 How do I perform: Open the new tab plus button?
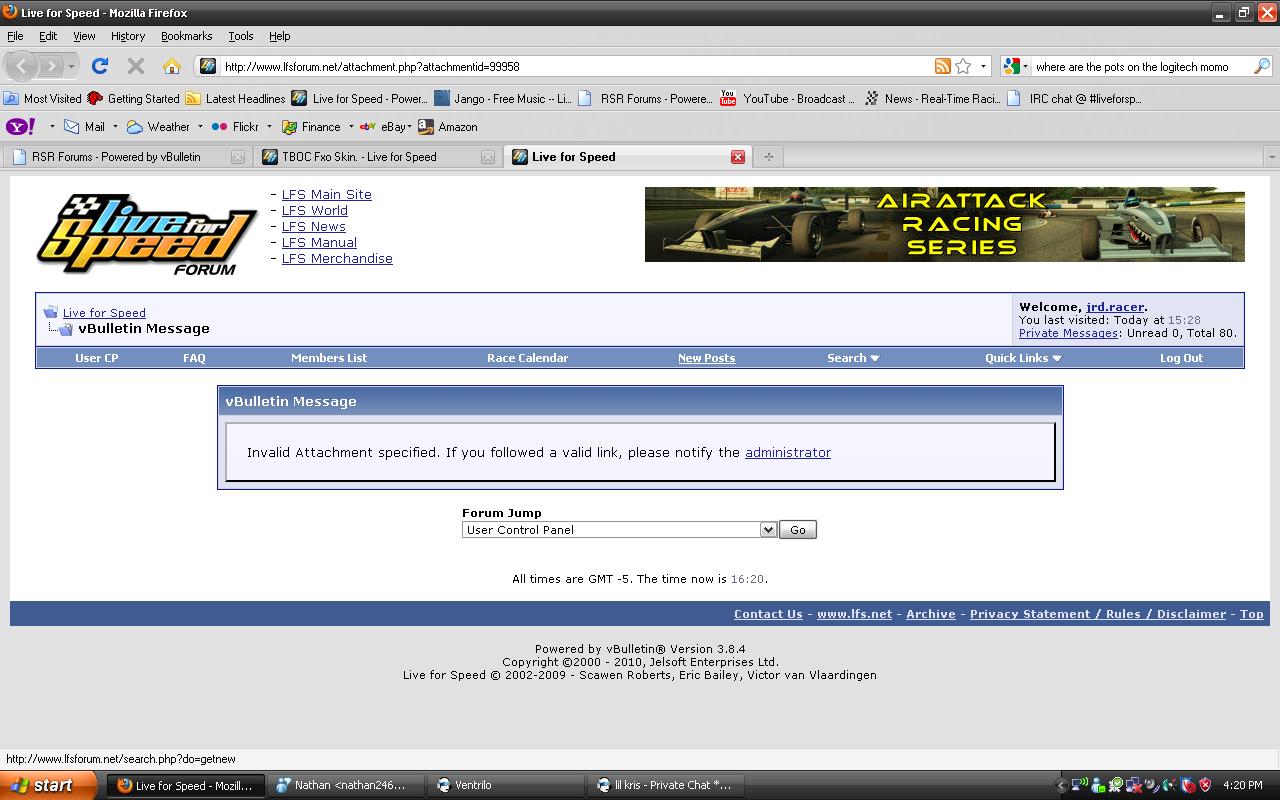pyautogui.click(x=768, y=156)
